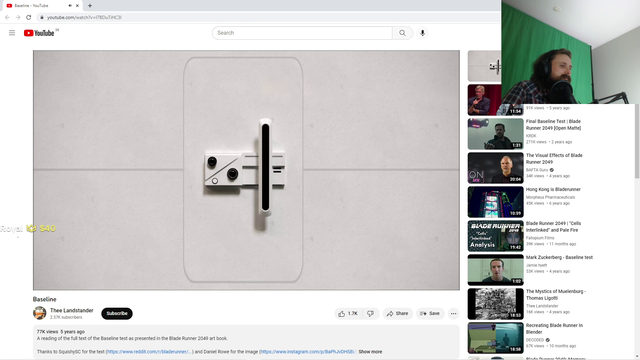Open more actions three-dot menu
The width and height of the screenshot is (640, 360).
pyautogui.click(x=453, y=313)
